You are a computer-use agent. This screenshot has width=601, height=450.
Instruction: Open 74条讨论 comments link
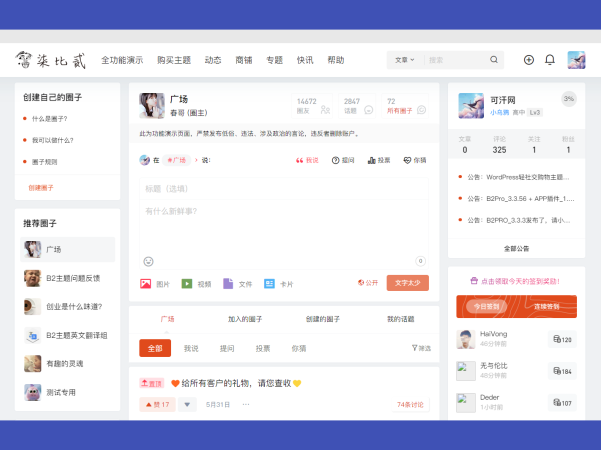pyautogui.click(x=410, y=404)
